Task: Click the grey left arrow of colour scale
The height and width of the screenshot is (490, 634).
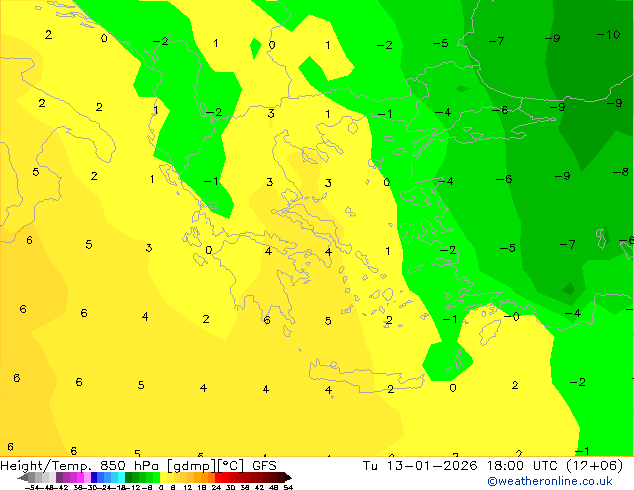Action: coord(23,478)
